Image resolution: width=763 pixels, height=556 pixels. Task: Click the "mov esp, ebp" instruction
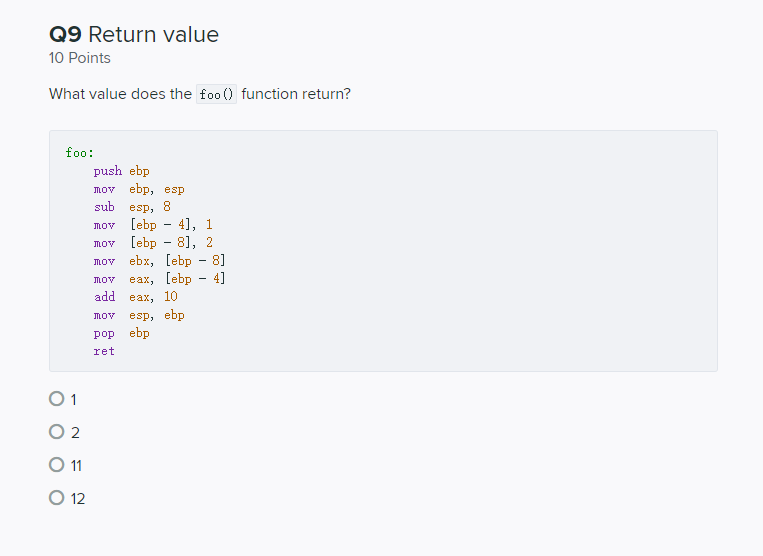[x=139, y=315]
